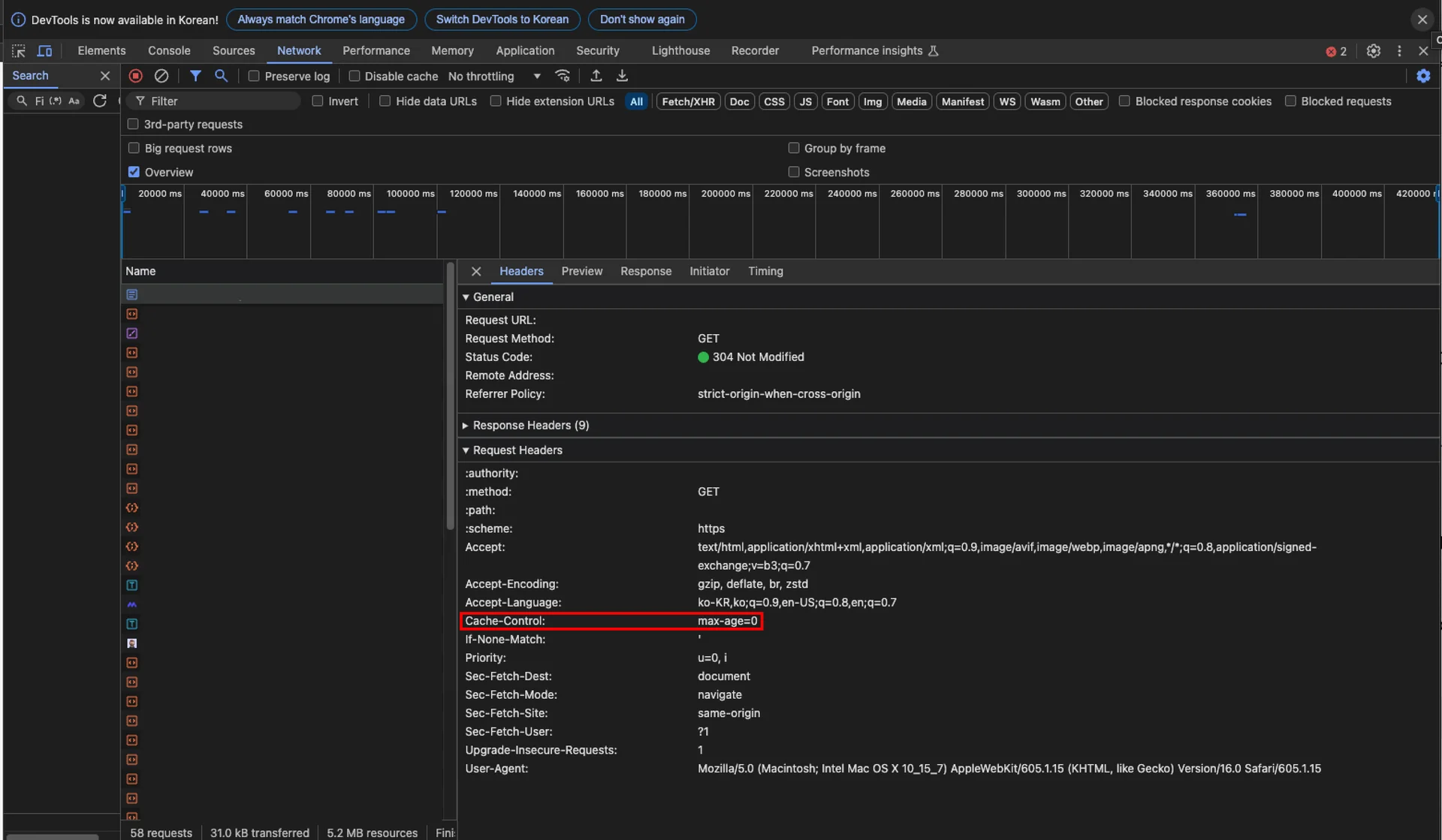Toggle device toolbar icon
Screen dimensions: 1442x840
45,51
